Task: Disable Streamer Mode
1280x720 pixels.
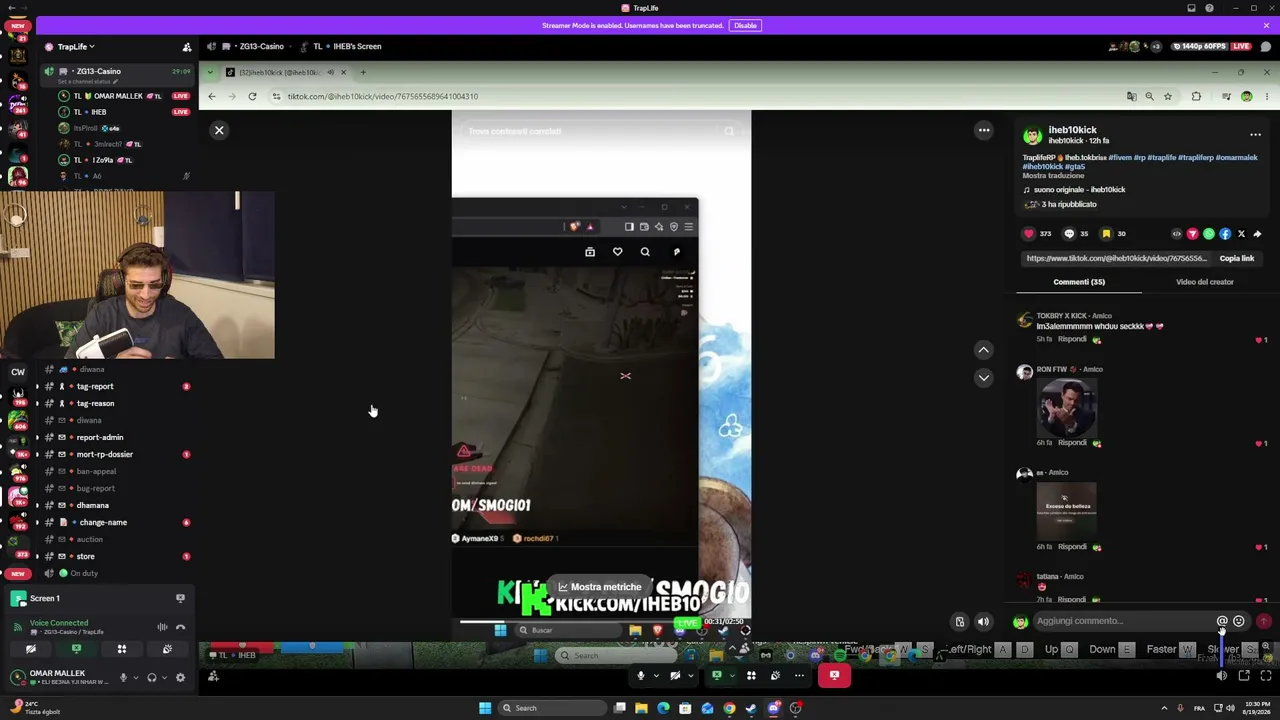Action: [745, 25]
